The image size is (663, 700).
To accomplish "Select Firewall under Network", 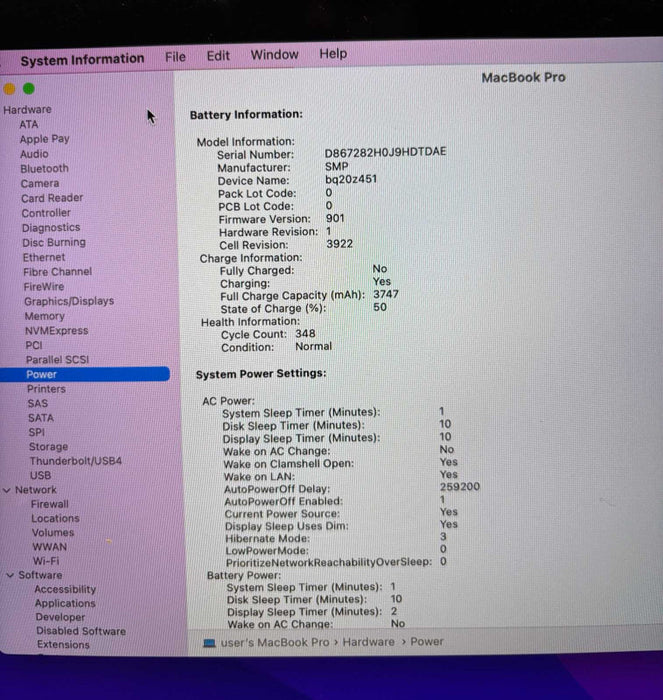I will (x=50, y=504).
